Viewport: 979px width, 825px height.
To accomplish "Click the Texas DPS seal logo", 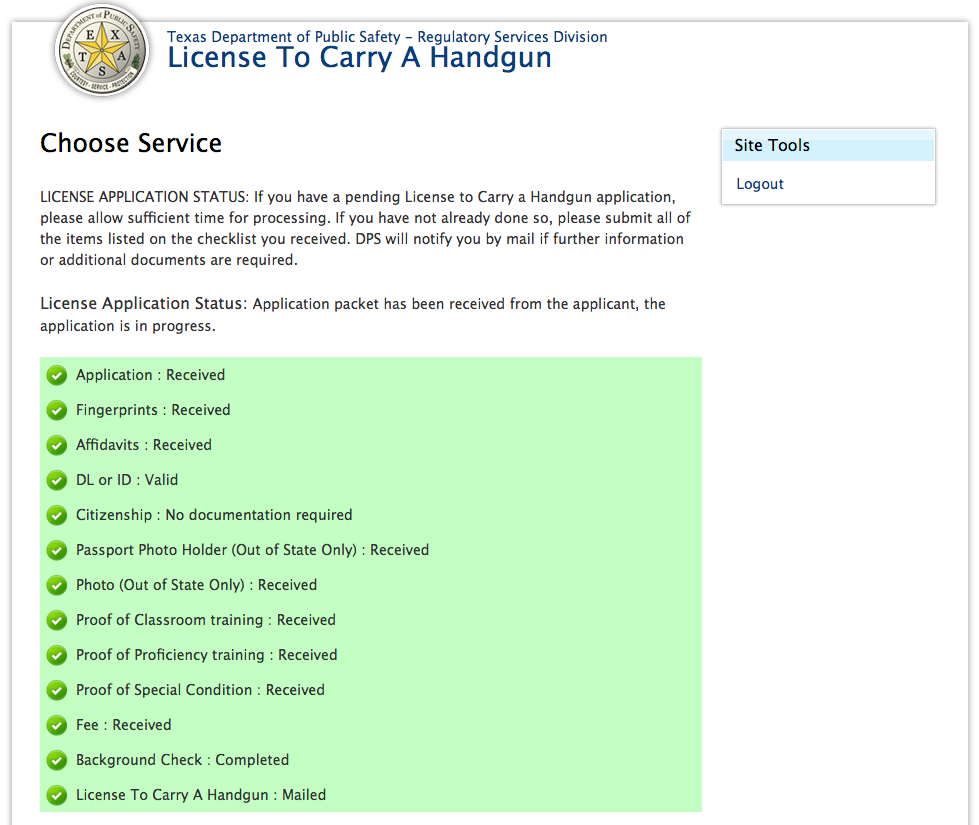I will coord(103,52).
